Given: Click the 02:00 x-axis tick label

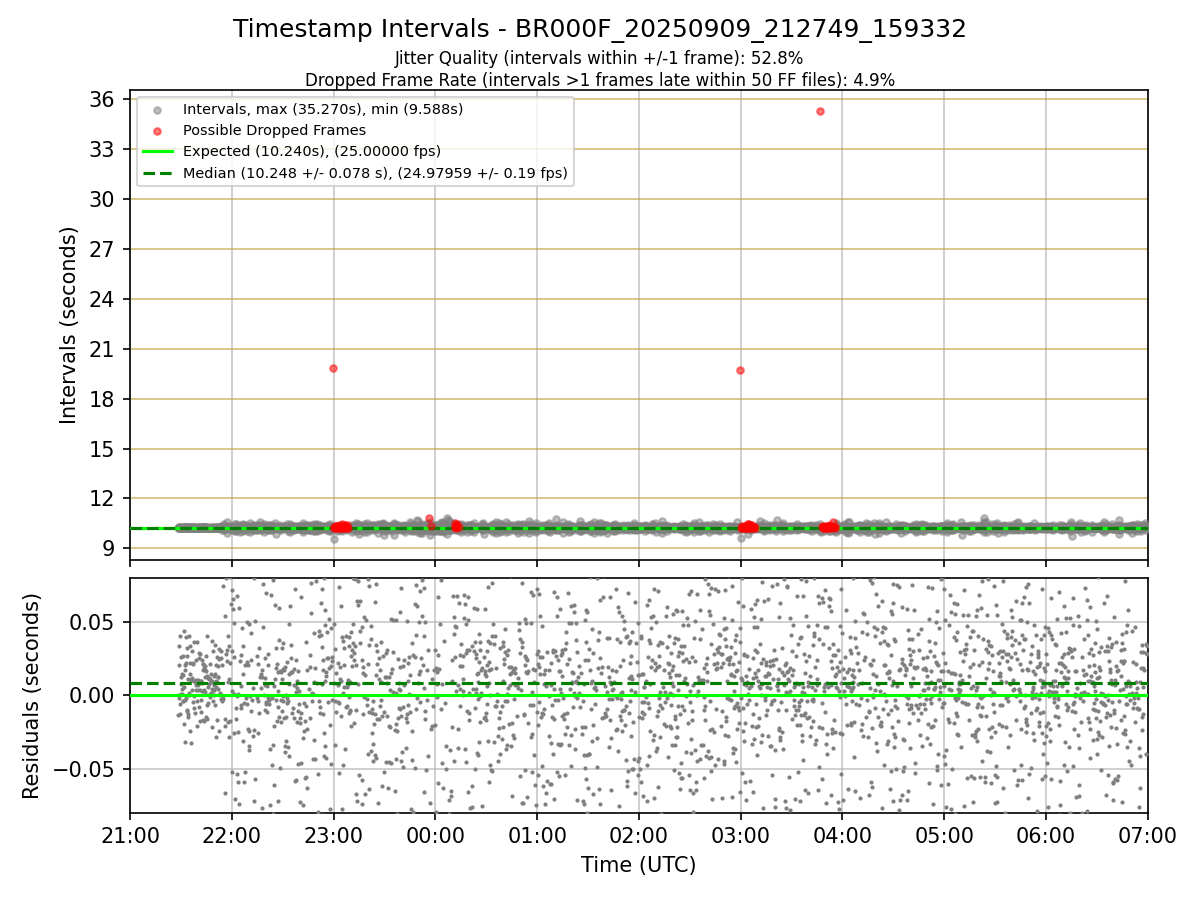Looking at the screenshot, I should [639, 835].
